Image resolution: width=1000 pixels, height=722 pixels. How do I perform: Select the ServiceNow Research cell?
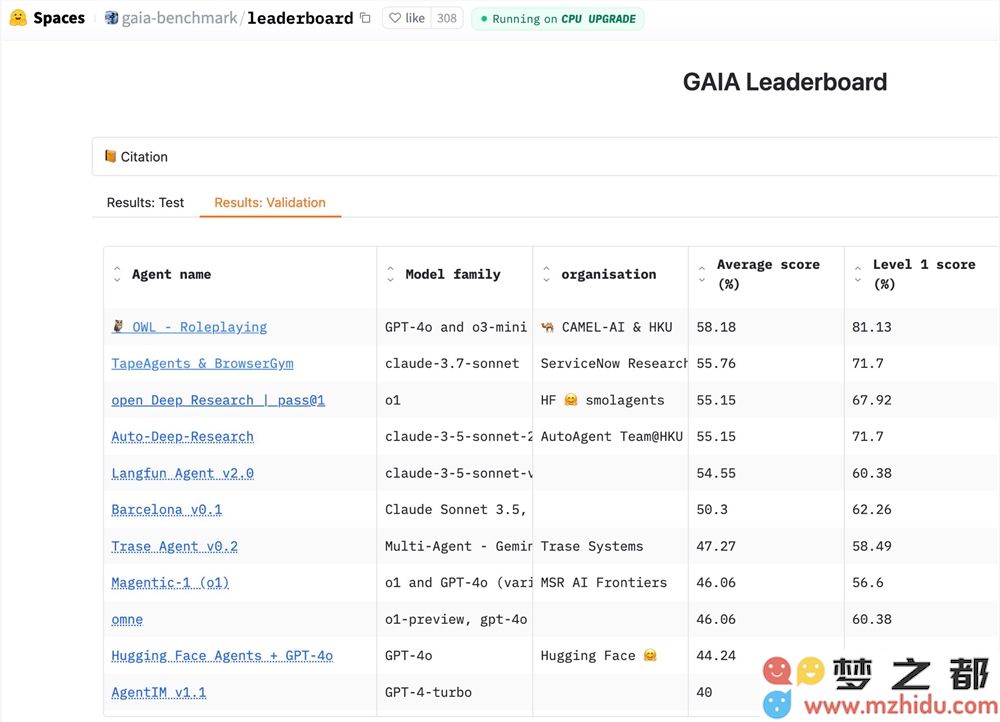tap(610, 364)
